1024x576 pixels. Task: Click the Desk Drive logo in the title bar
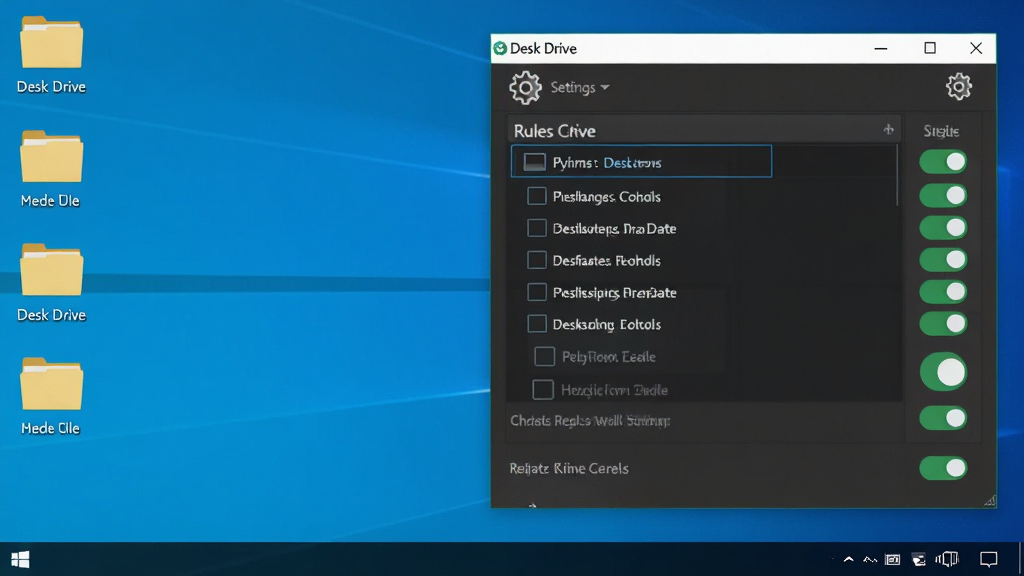point(500,48)
